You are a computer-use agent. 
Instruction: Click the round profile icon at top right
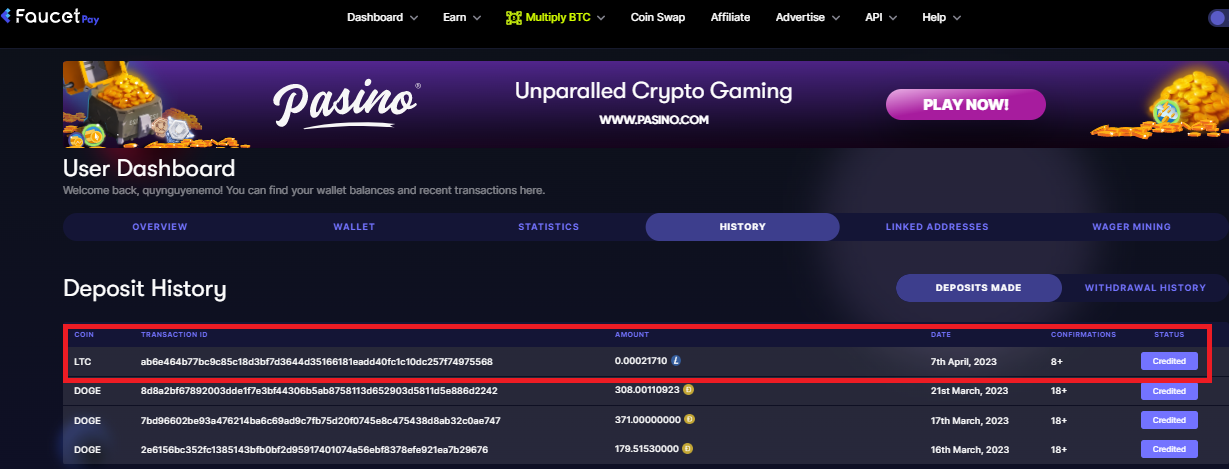coord(1218,18)
